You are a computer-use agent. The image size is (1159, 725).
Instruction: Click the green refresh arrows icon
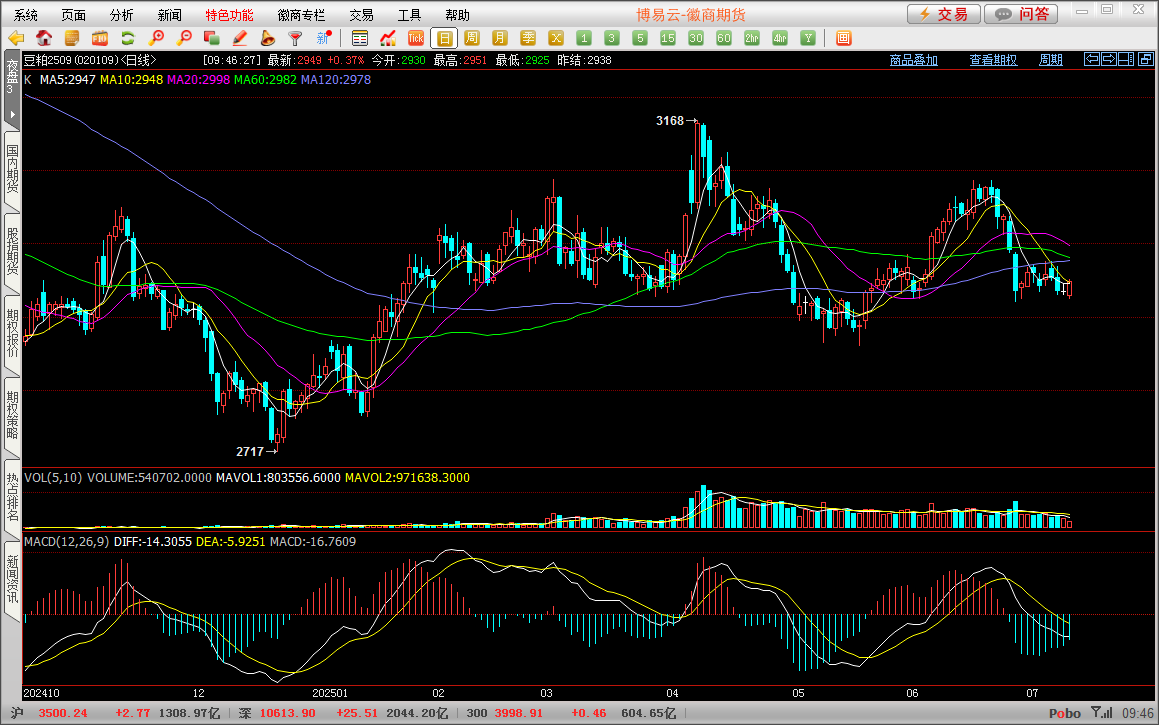point(128,38)
